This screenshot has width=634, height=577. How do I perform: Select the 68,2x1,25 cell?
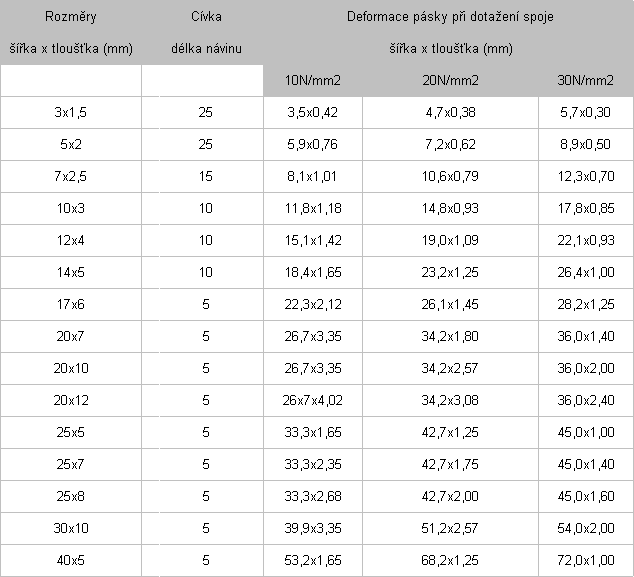pyautogui.click(x=450, y=560)
